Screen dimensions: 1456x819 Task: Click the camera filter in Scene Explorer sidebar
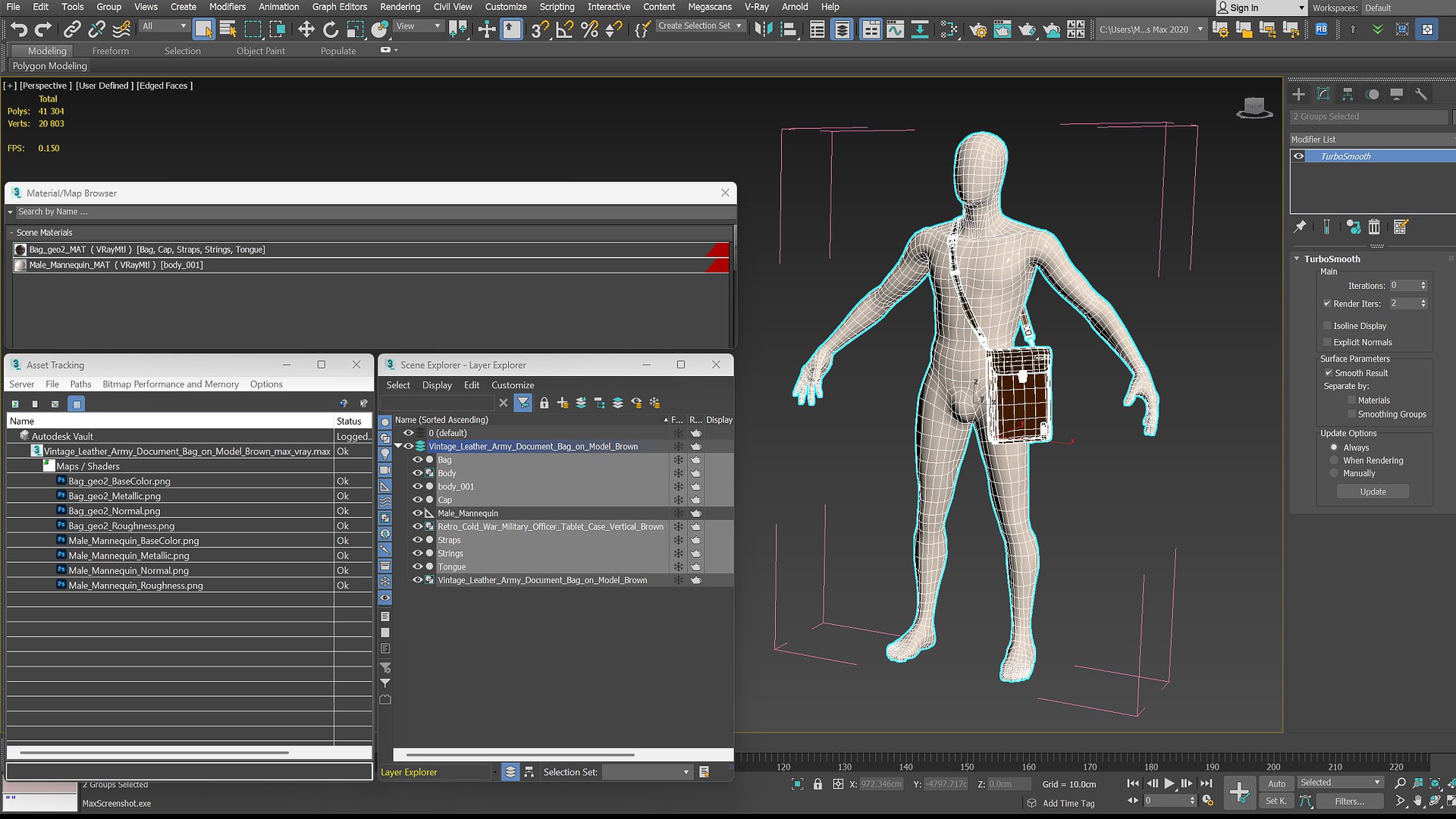click(x=385, y=470)
